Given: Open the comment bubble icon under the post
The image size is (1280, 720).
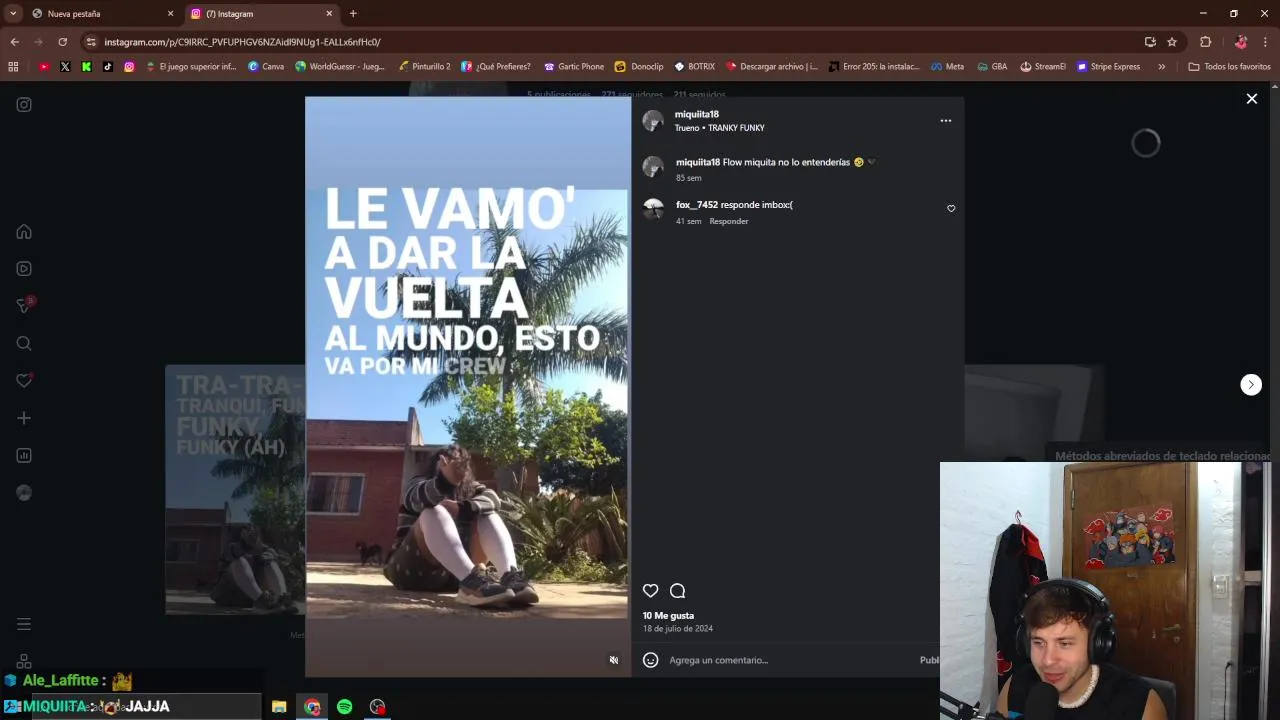Looking at the screenshot, I should click(x=677, y=591).
